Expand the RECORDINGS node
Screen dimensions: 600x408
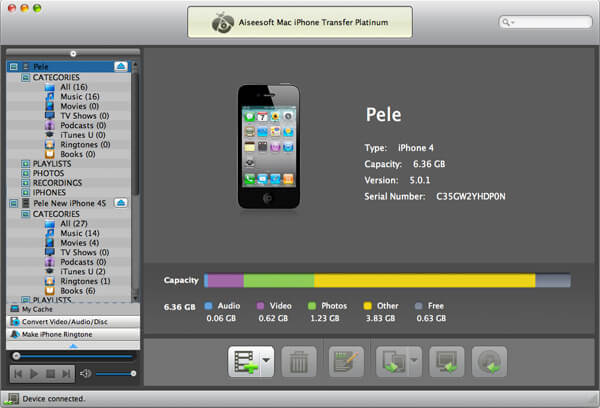point(25,183)
